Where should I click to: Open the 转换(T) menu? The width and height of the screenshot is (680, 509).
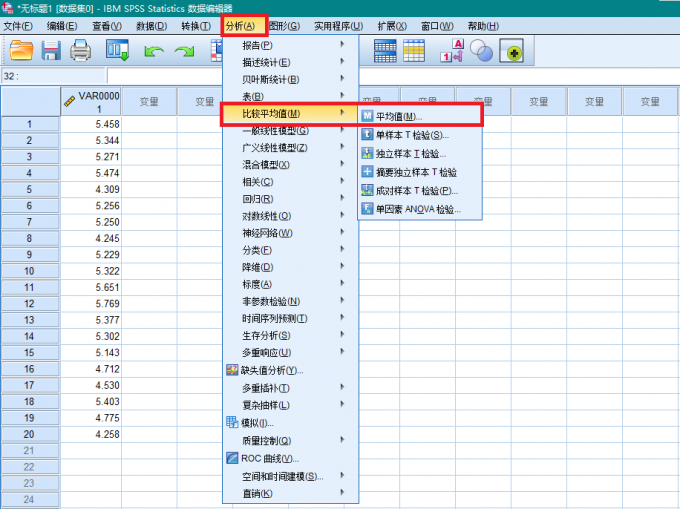pyautogui.click(x=196, y=26)
